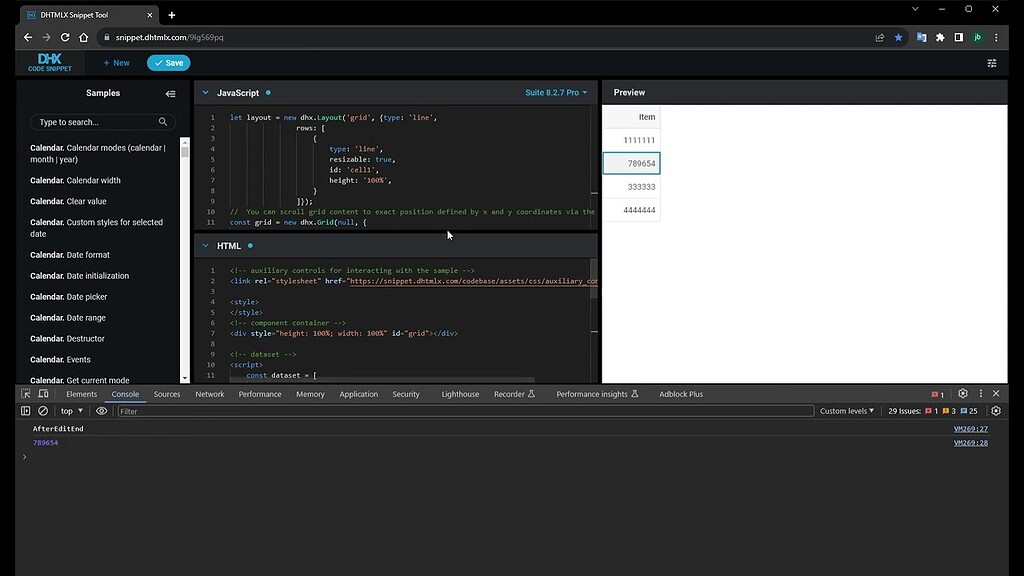Switch to the Memory tab
This screenshot has height=576, width=1024.
coord(310,394)
